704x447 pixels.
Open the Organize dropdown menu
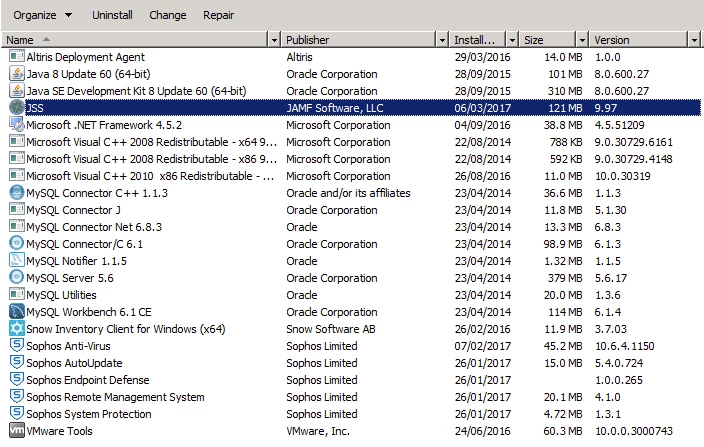(43, 15)
